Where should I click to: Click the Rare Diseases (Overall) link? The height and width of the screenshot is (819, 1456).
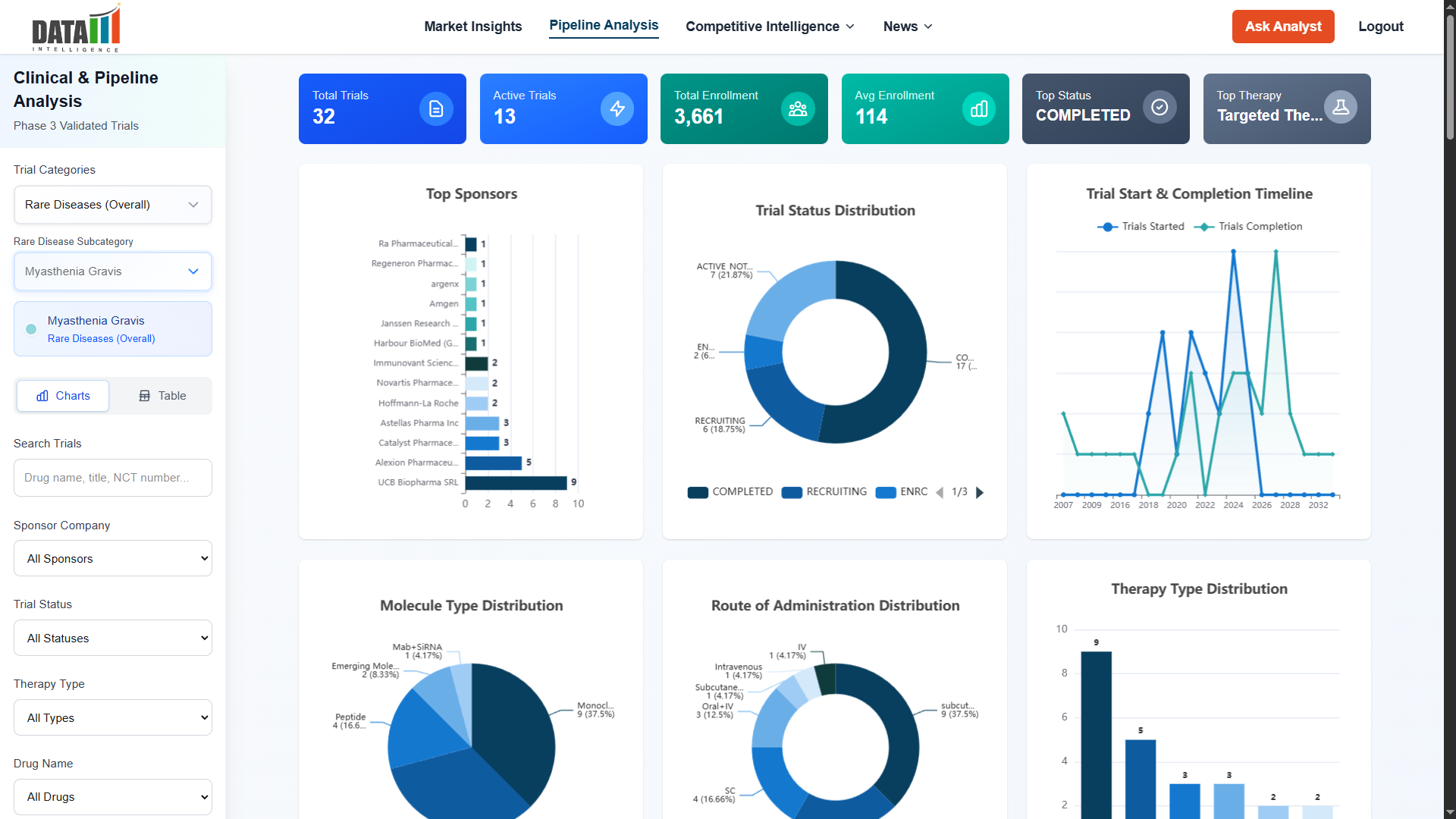tap(101, 338)
